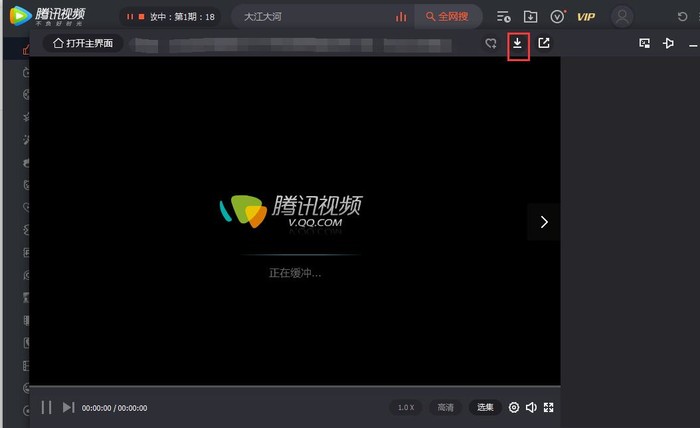This screenshot has height=428, width=700.
Task: Click the mini-window mode icon
Action: tap(645, 44)
